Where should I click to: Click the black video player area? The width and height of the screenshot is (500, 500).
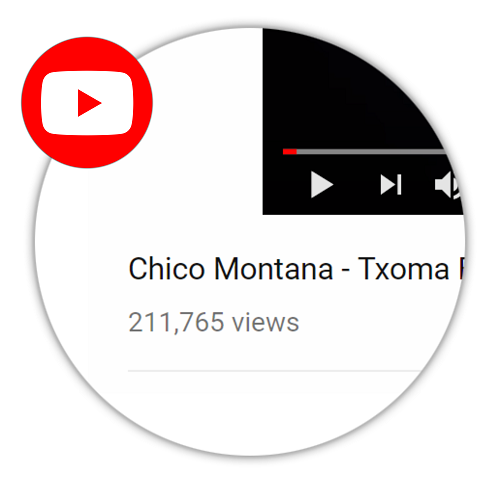pos(353,90)
